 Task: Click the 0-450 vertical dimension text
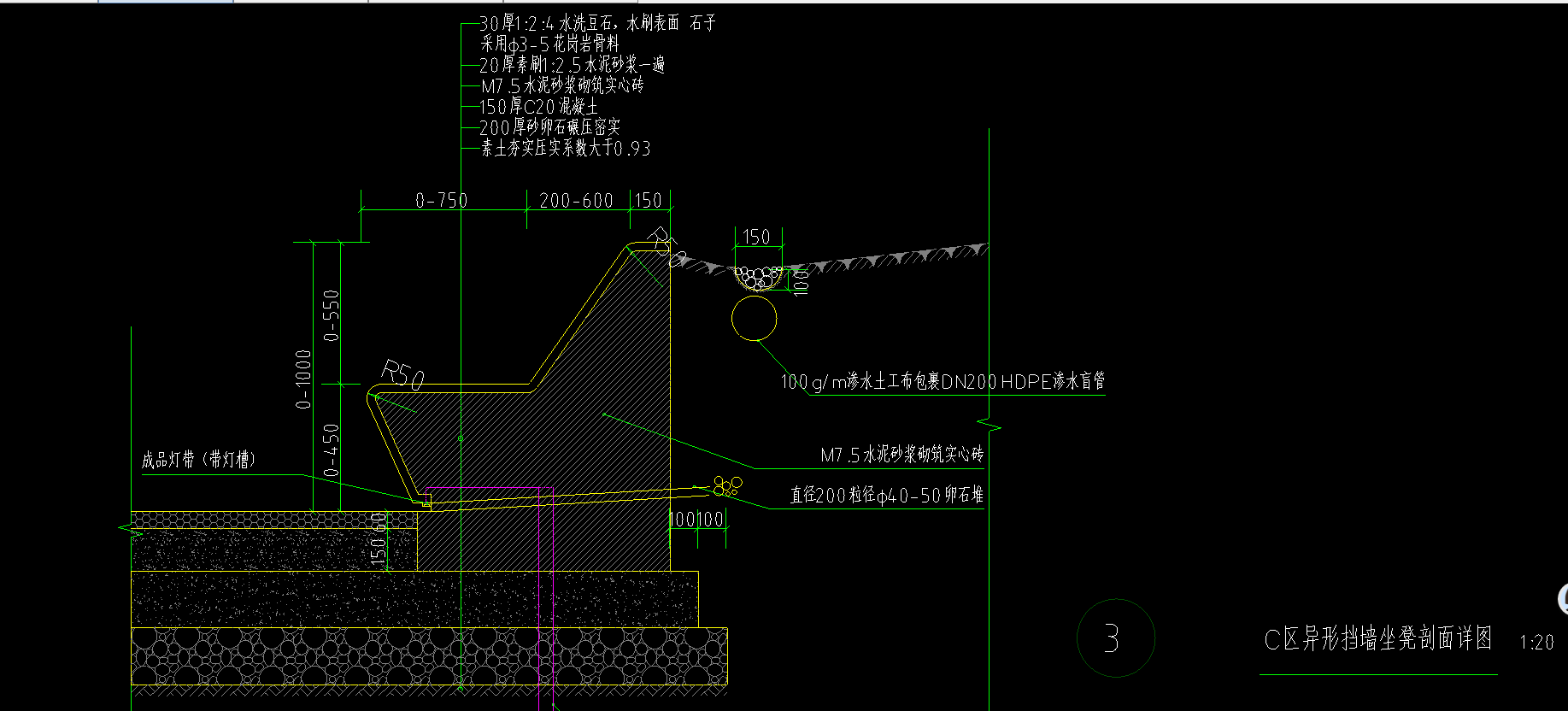click(x=332, y=450)
